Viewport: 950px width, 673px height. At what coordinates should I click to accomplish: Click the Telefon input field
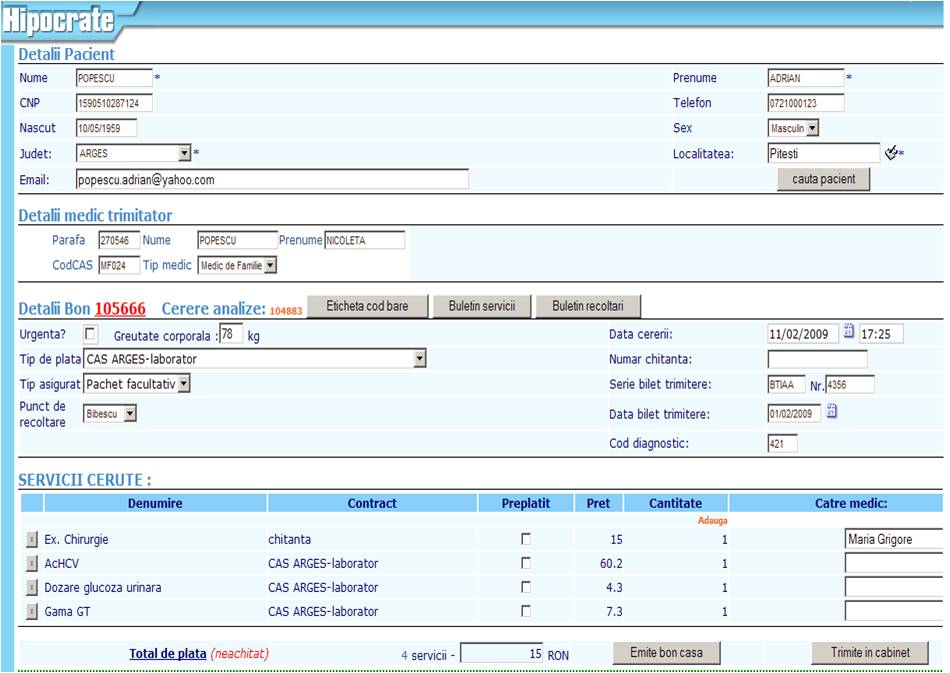pos(805,103)
